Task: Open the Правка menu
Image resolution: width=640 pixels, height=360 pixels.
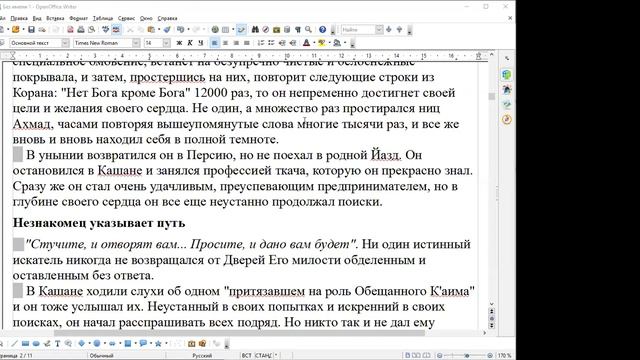Action: coord(19,18)
